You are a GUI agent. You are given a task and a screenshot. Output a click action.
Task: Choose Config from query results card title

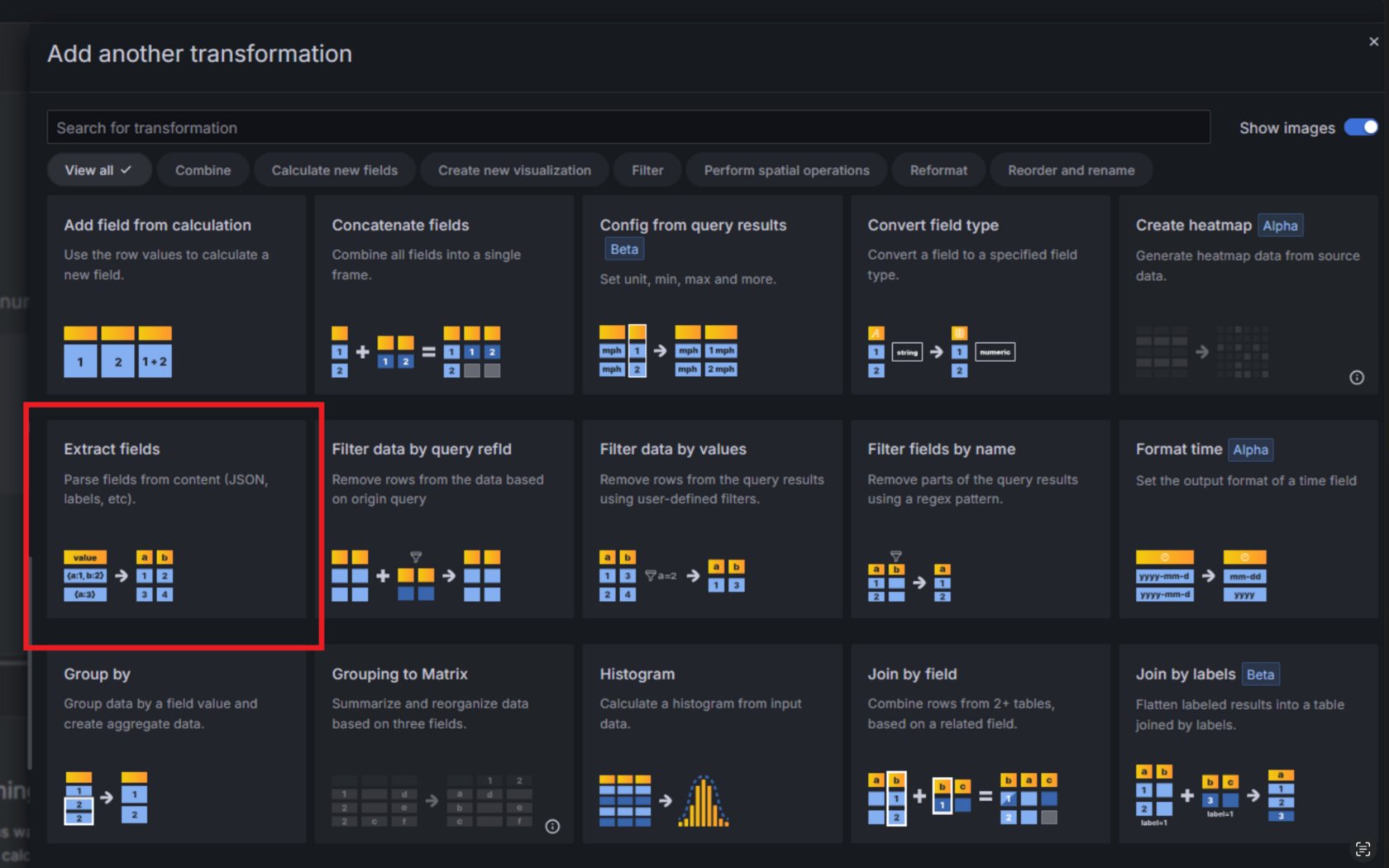693,225
